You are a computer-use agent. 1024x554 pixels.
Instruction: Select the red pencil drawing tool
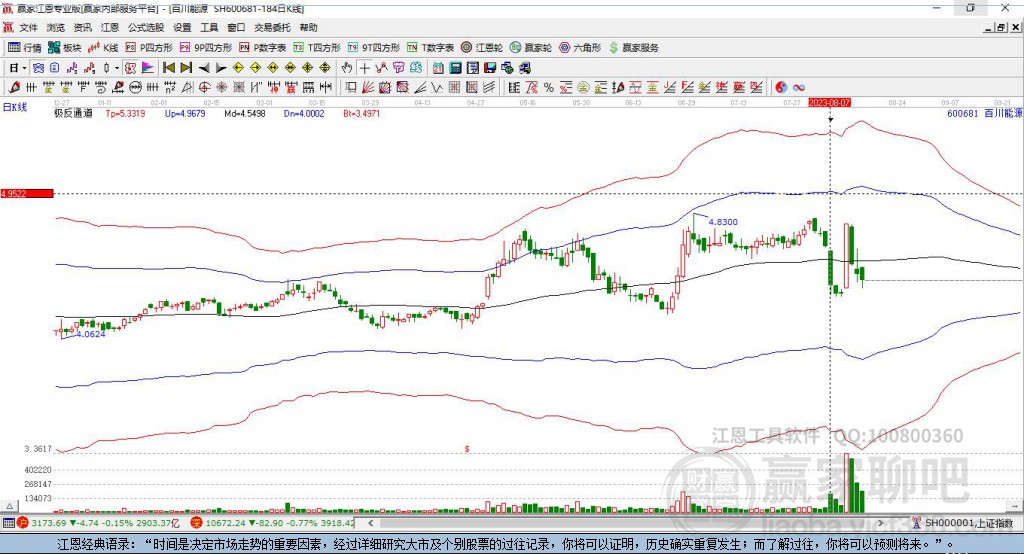14,87
